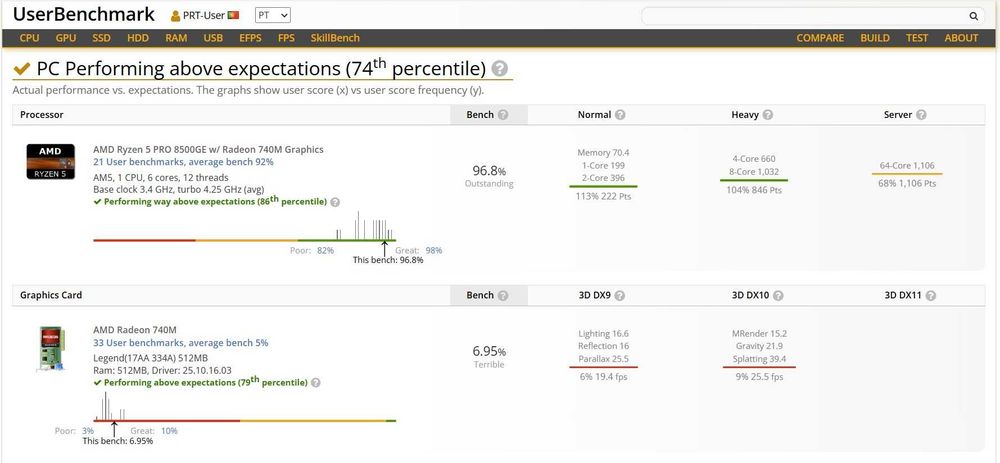Viewport: 1000px width, 463px height.
Task: Click help icon beside Processor Bench header
Action: [503, 115]
